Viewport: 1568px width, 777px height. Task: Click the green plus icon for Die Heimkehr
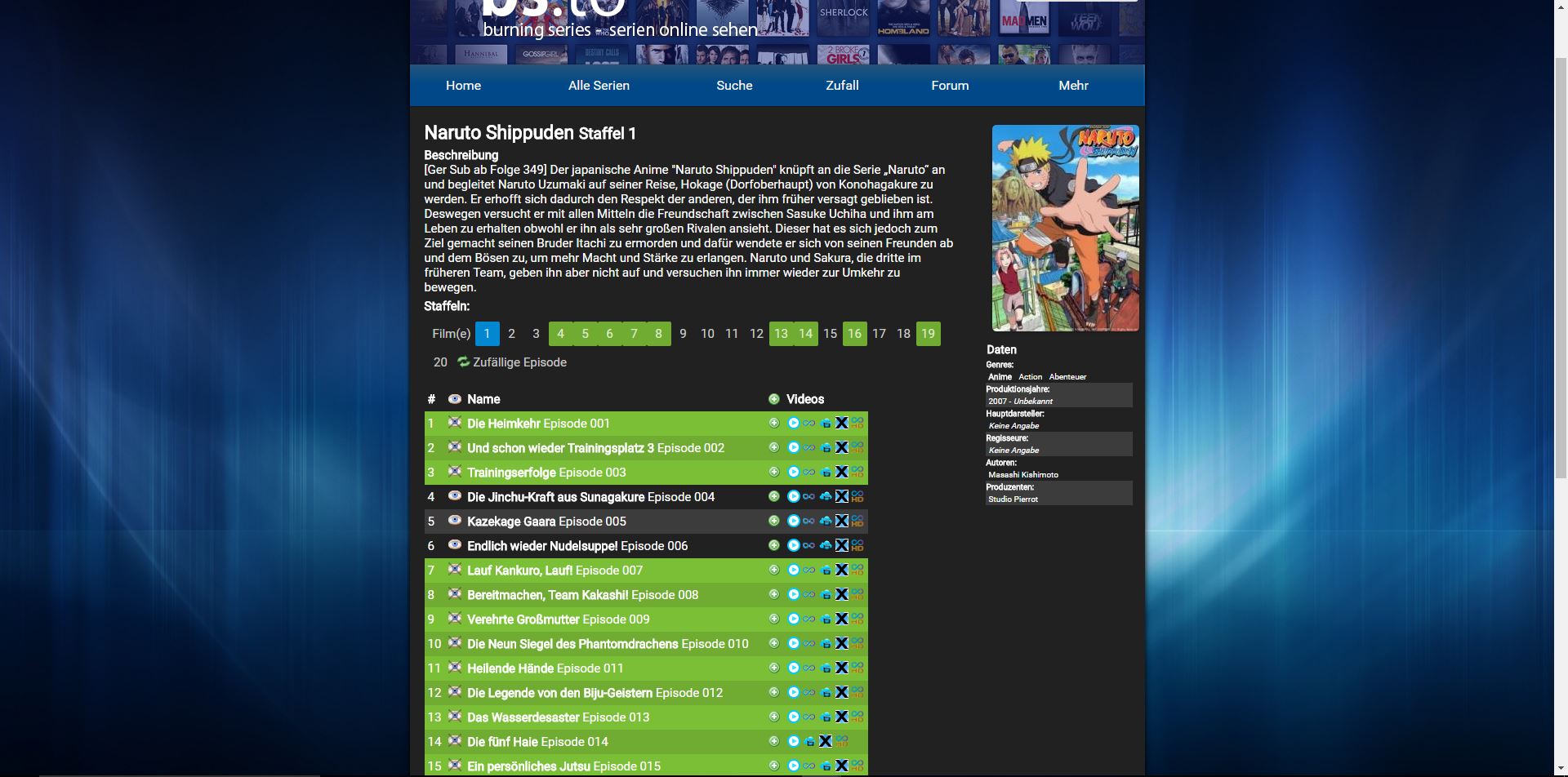point(774,423)
